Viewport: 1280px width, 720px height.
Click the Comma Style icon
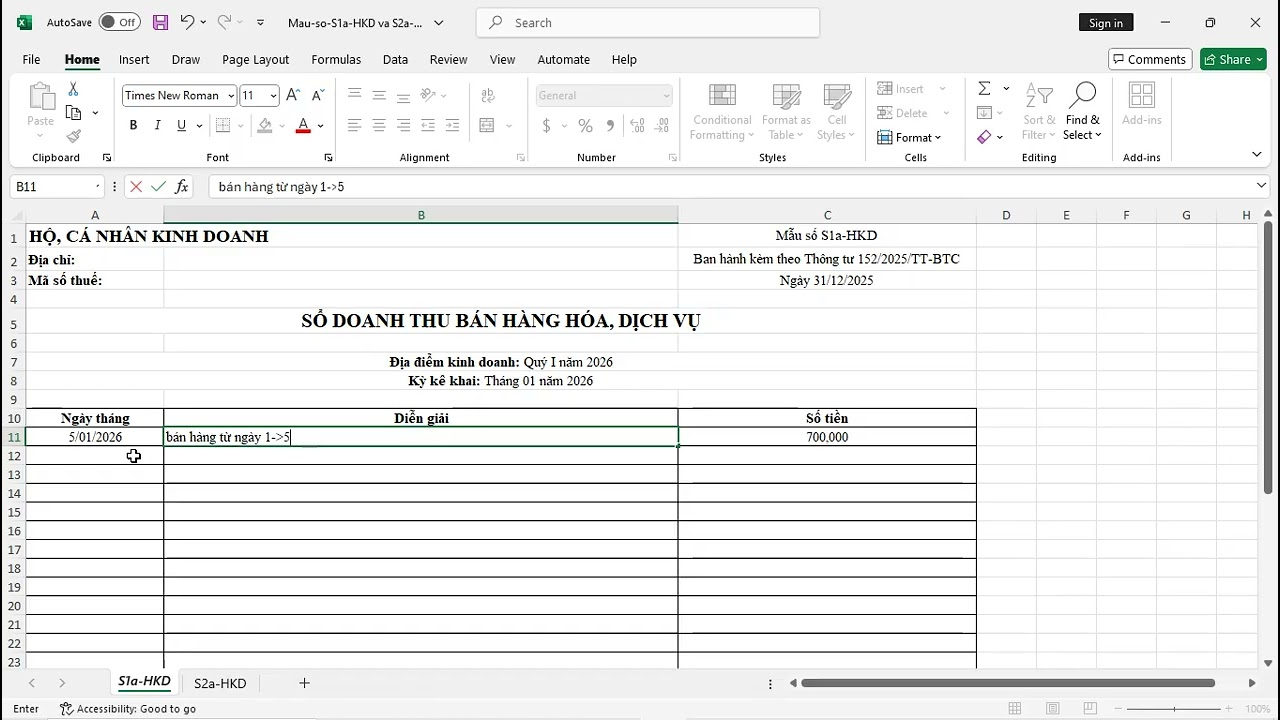(610, 126)
